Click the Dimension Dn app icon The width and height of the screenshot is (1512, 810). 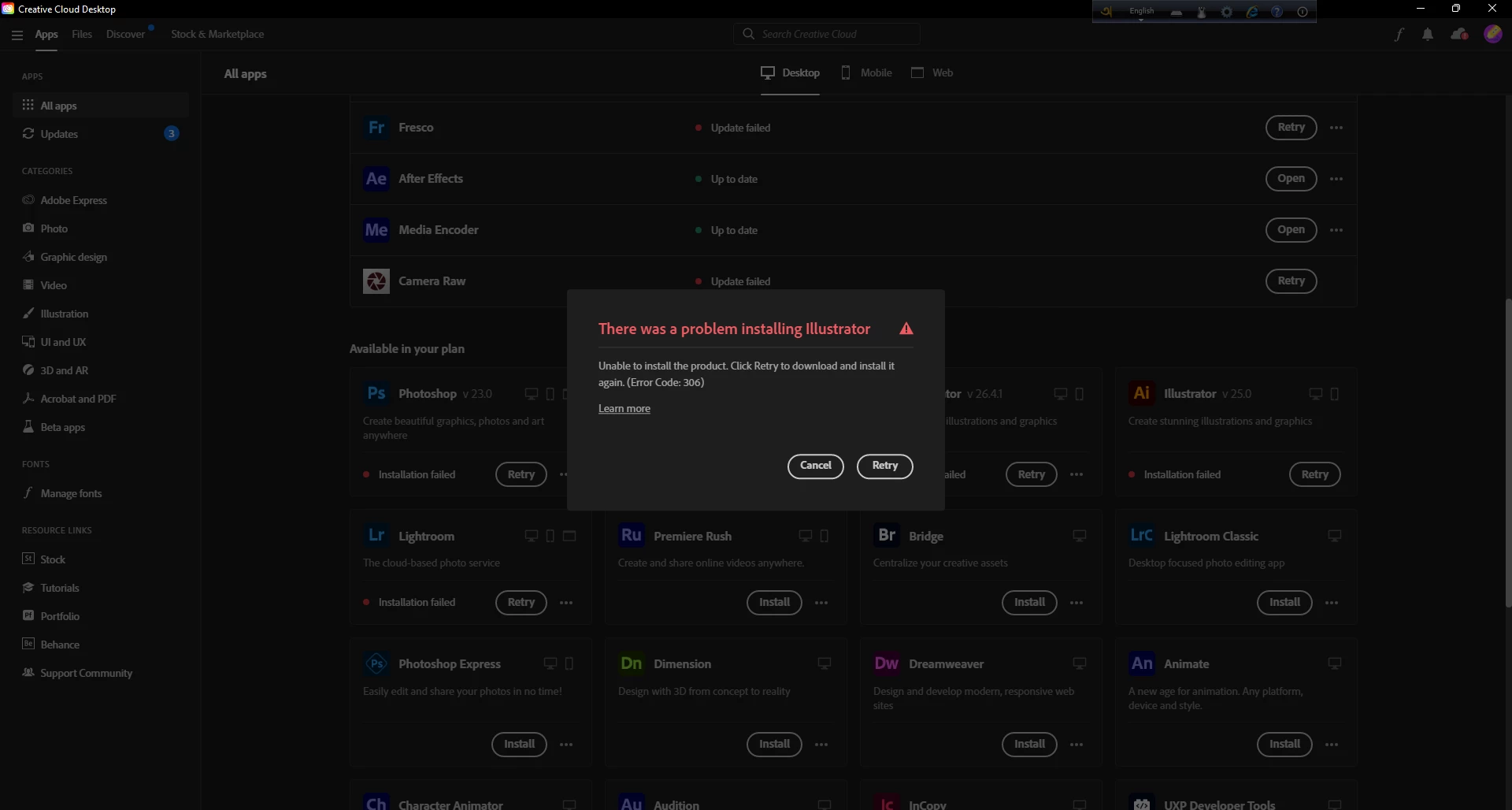point(632,663)
